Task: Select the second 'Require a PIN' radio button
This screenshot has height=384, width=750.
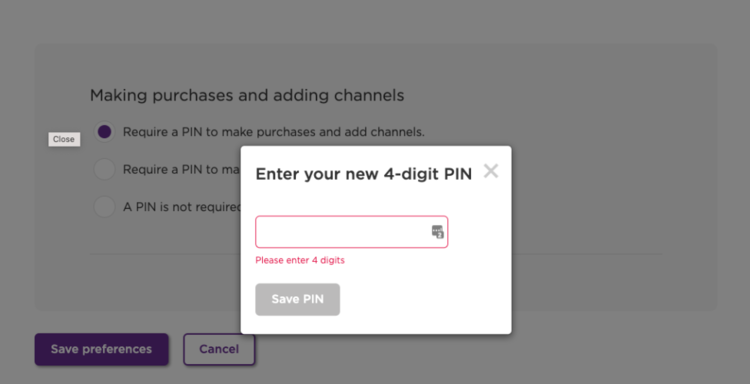Action: 104,169
